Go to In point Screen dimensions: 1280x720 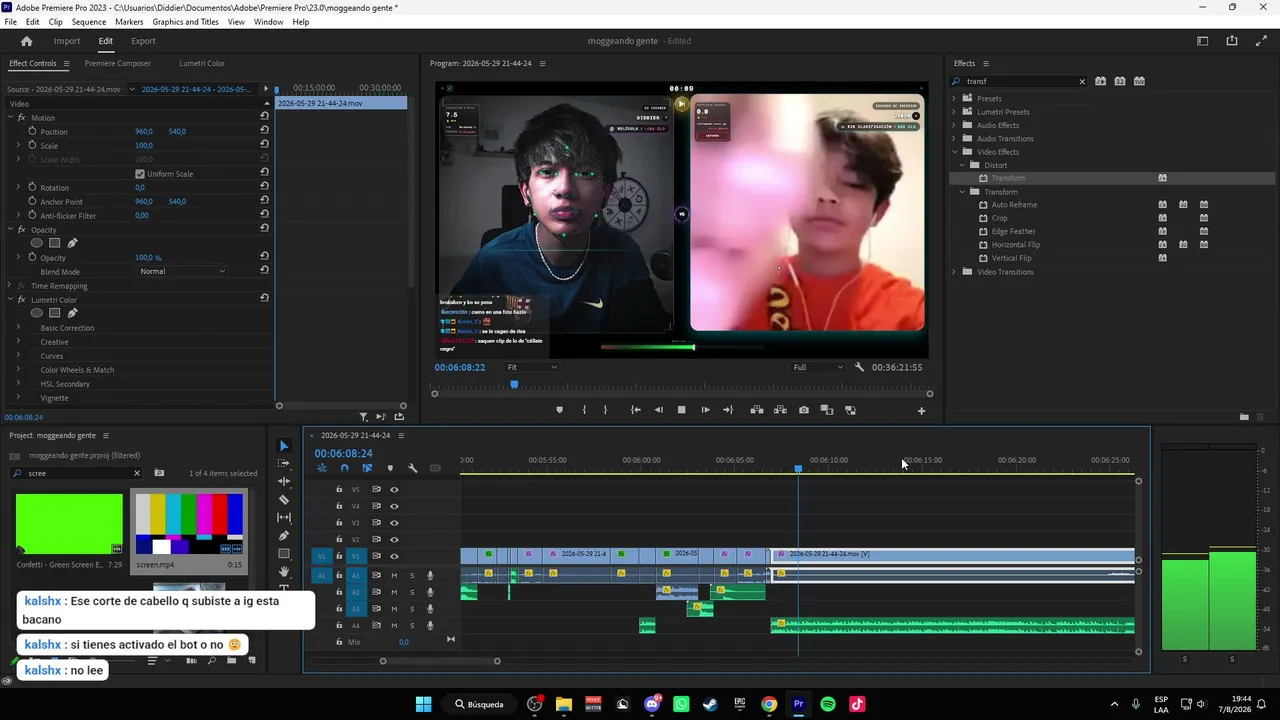[635, 410]
